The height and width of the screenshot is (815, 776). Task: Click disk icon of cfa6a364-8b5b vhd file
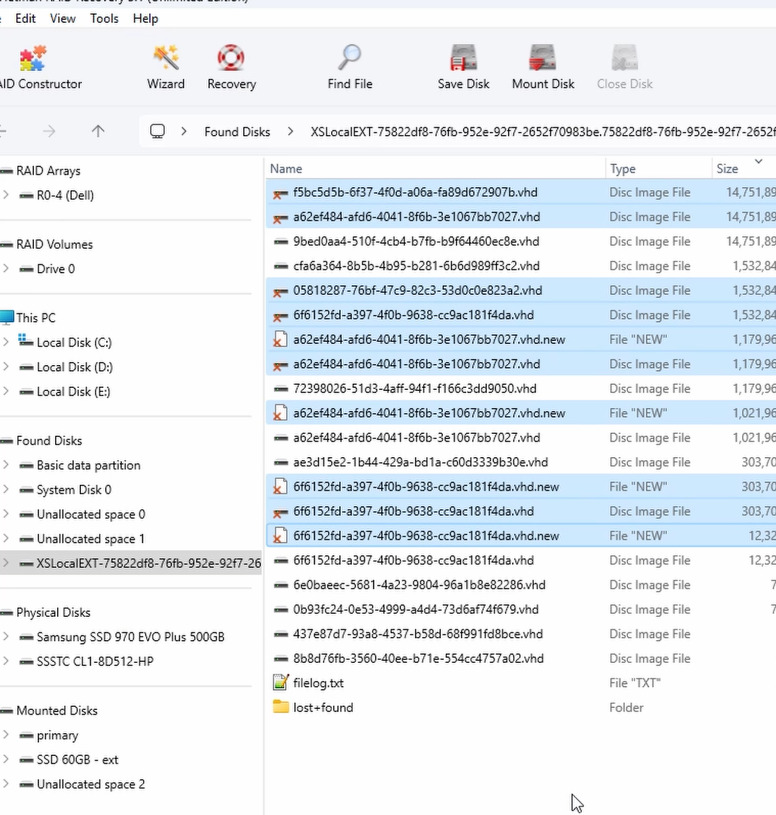pos(281,266)
